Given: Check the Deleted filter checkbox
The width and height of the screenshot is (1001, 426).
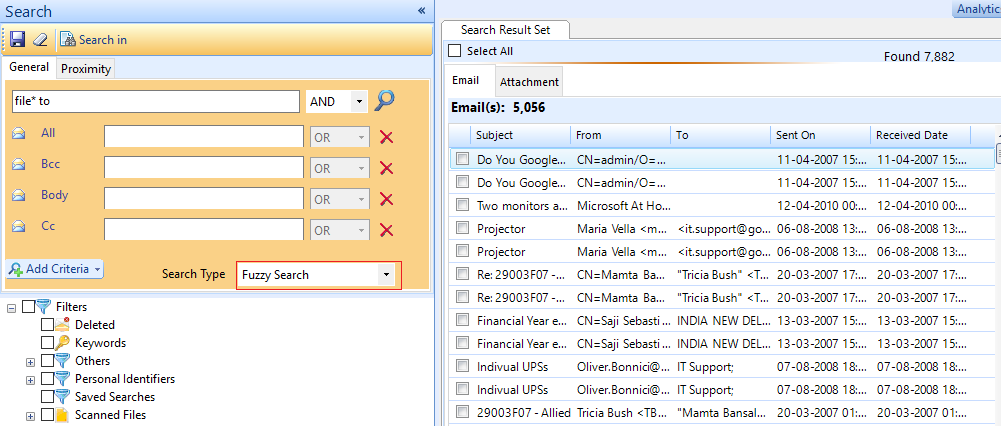Looking at the screenshot, I should coord(47,324).
